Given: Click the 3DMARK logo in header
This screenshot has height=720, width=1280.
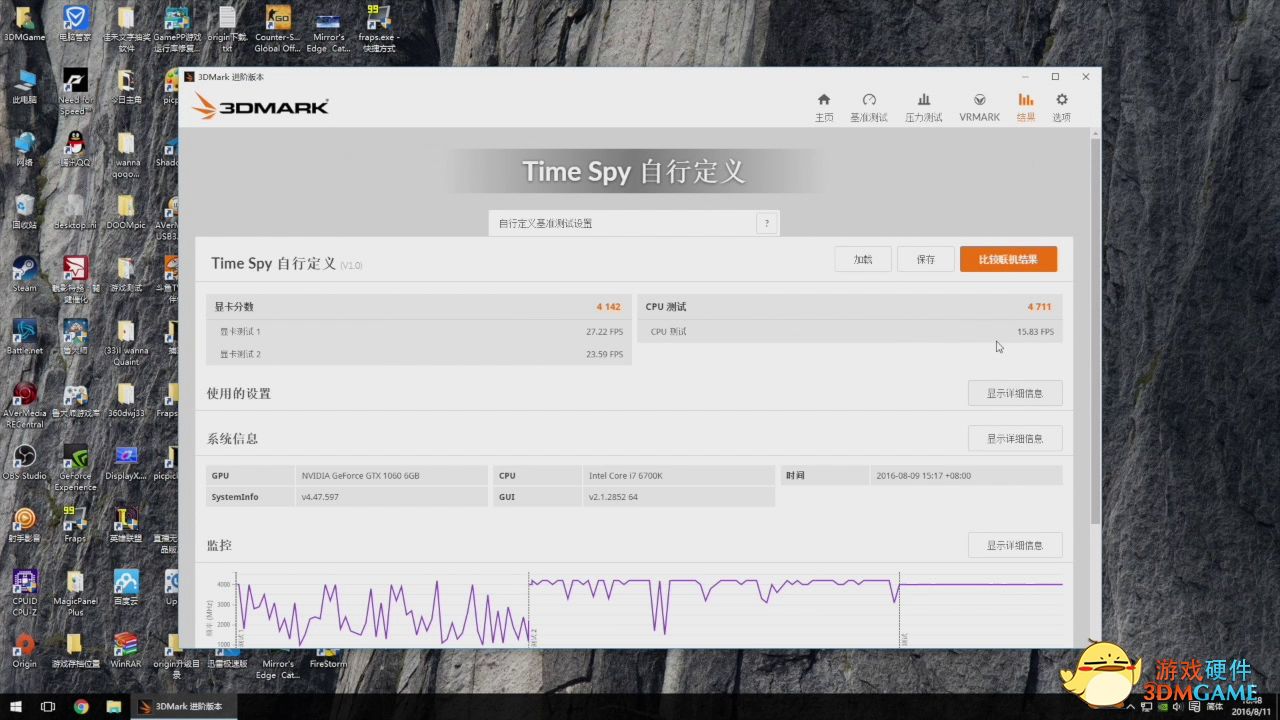Looking at the screenshot, I should click(260, 106).
